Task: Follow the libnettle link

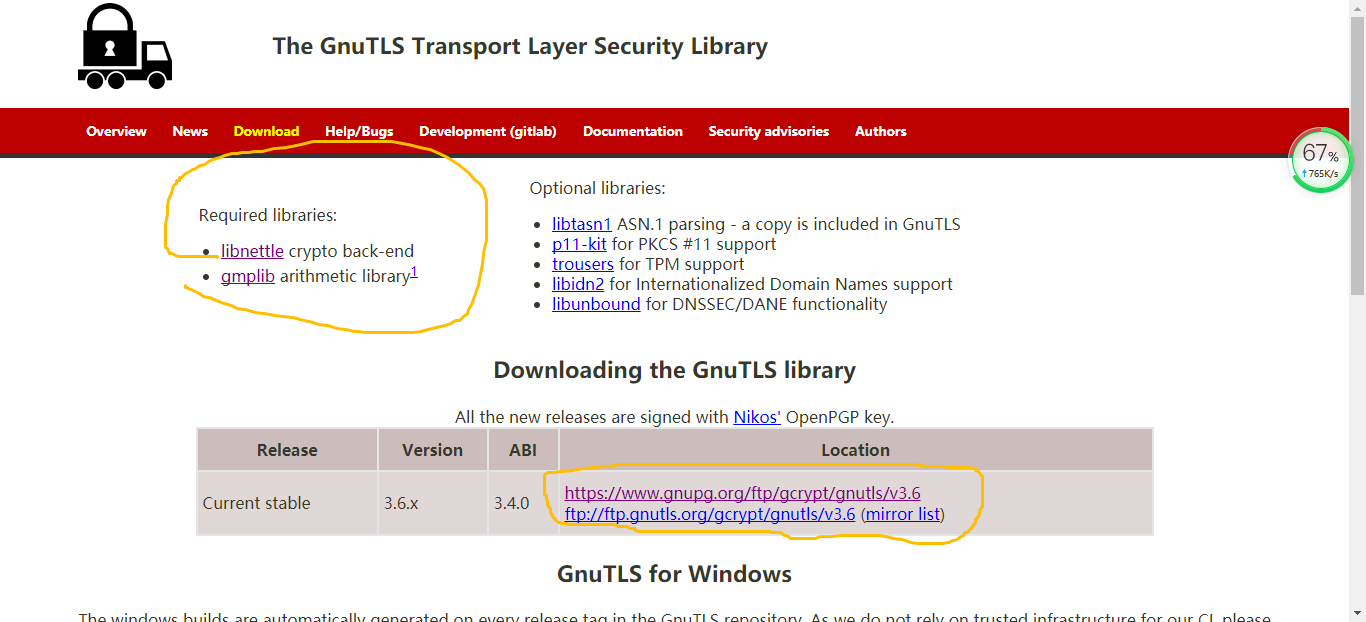Action: point(252,251)
